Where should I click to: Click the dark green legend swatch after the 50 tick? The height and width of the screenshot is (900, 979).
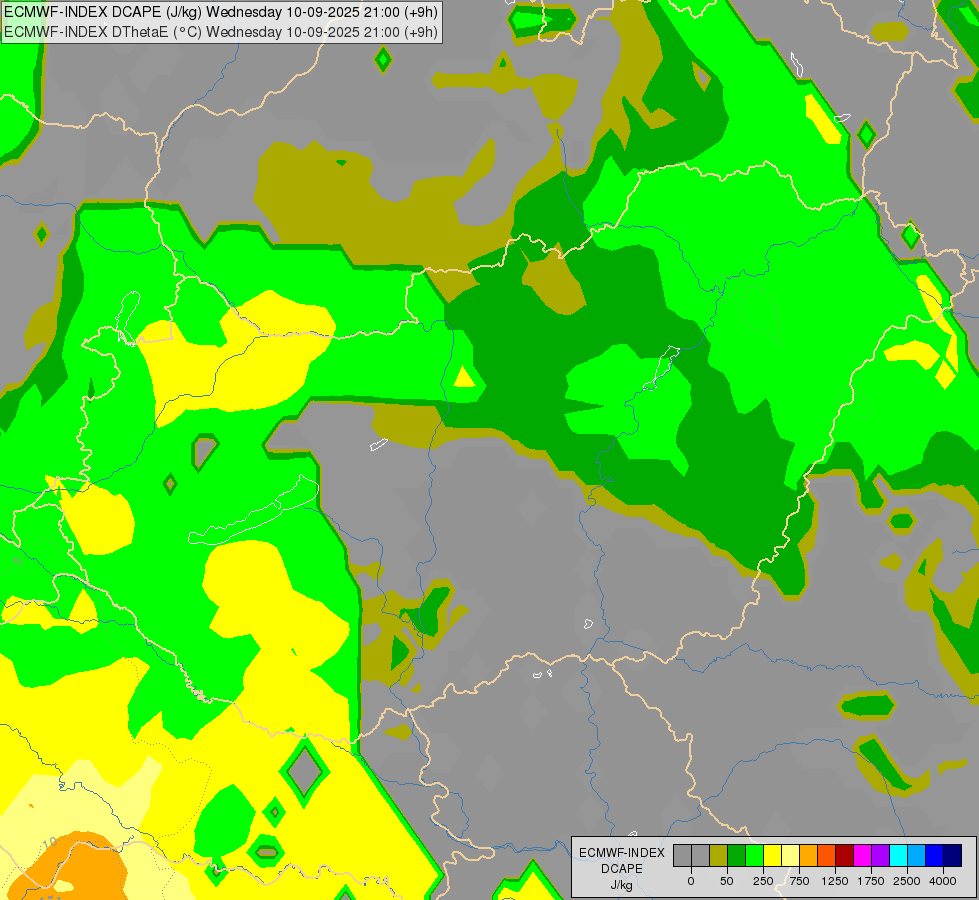click(736, 856)
